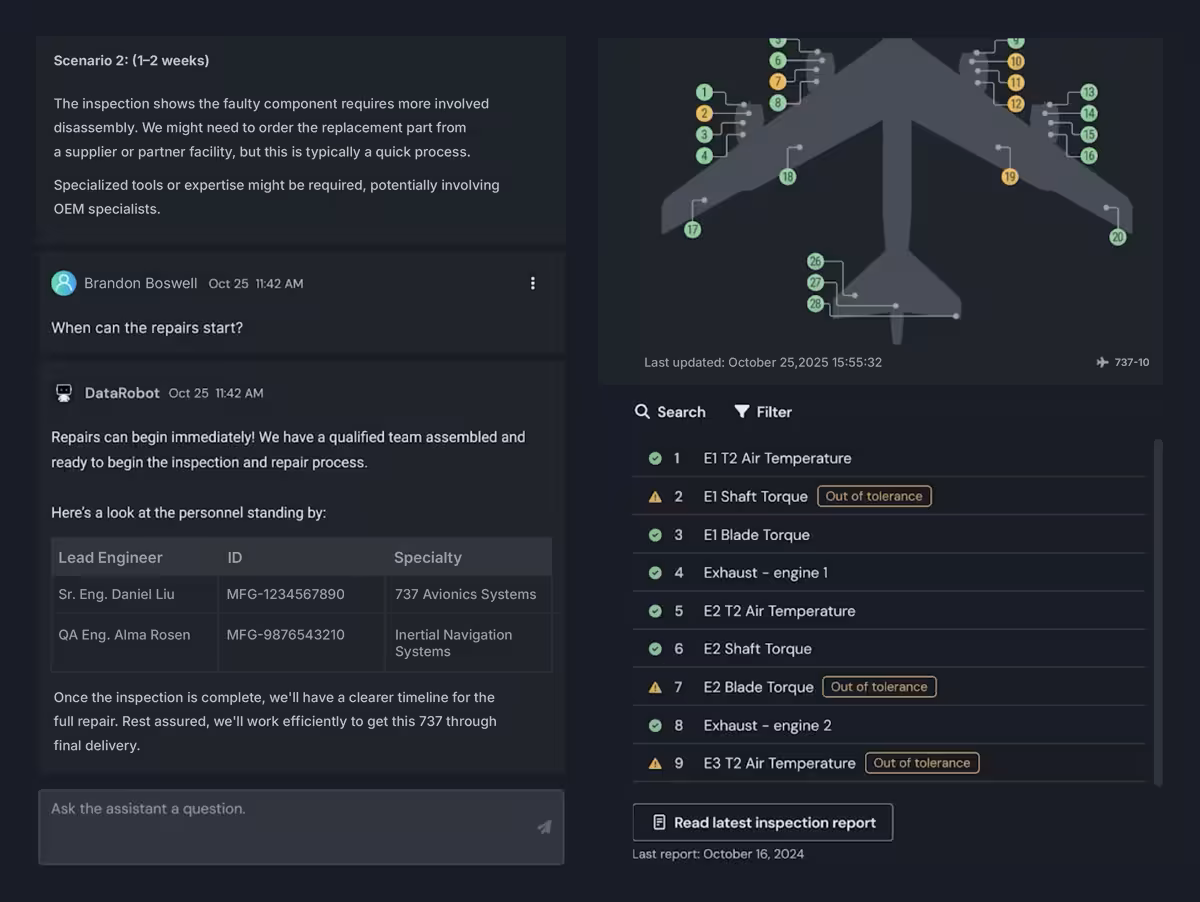The height and width of the screenshot is (902, 1200).
Task: Select sensor marker 13 on right engine
Action: (x=1089, y=92)
